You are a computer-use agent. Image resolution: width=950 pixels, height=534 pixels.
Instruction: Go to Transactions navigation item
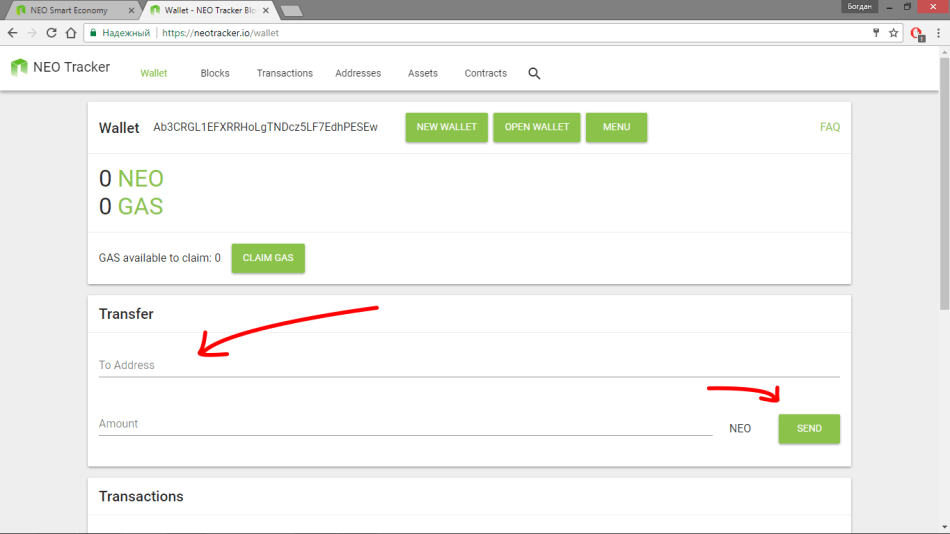[x=284, y=73]
